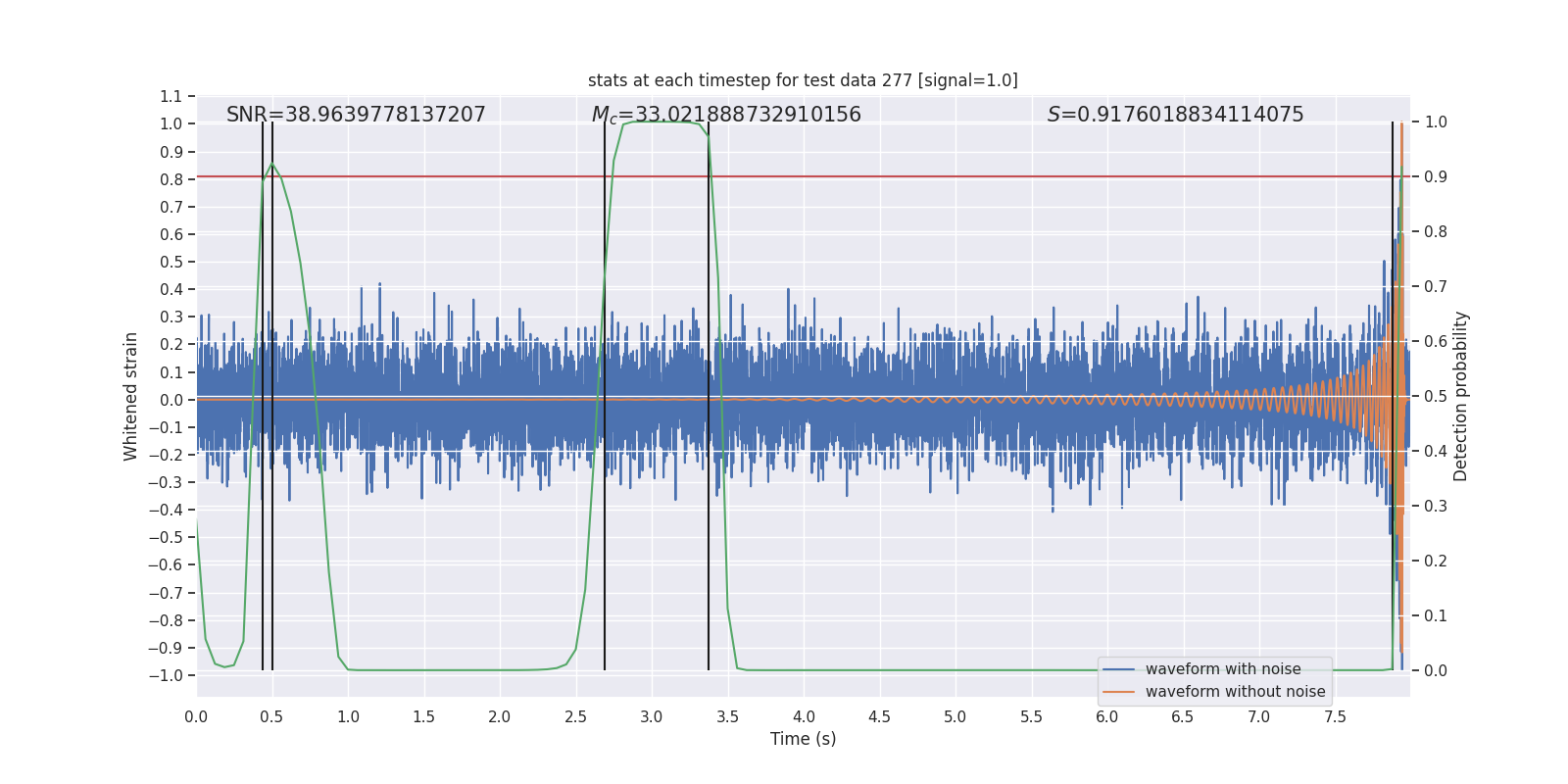
Task: Click tick label −0.1 on Whitened strain axis
Action: [166, 427]
